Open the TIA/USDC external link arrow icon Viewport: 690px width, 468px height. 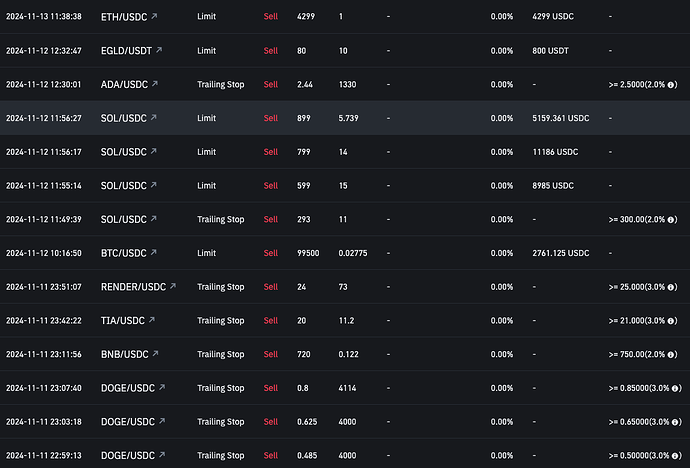(x=151, y=320)
